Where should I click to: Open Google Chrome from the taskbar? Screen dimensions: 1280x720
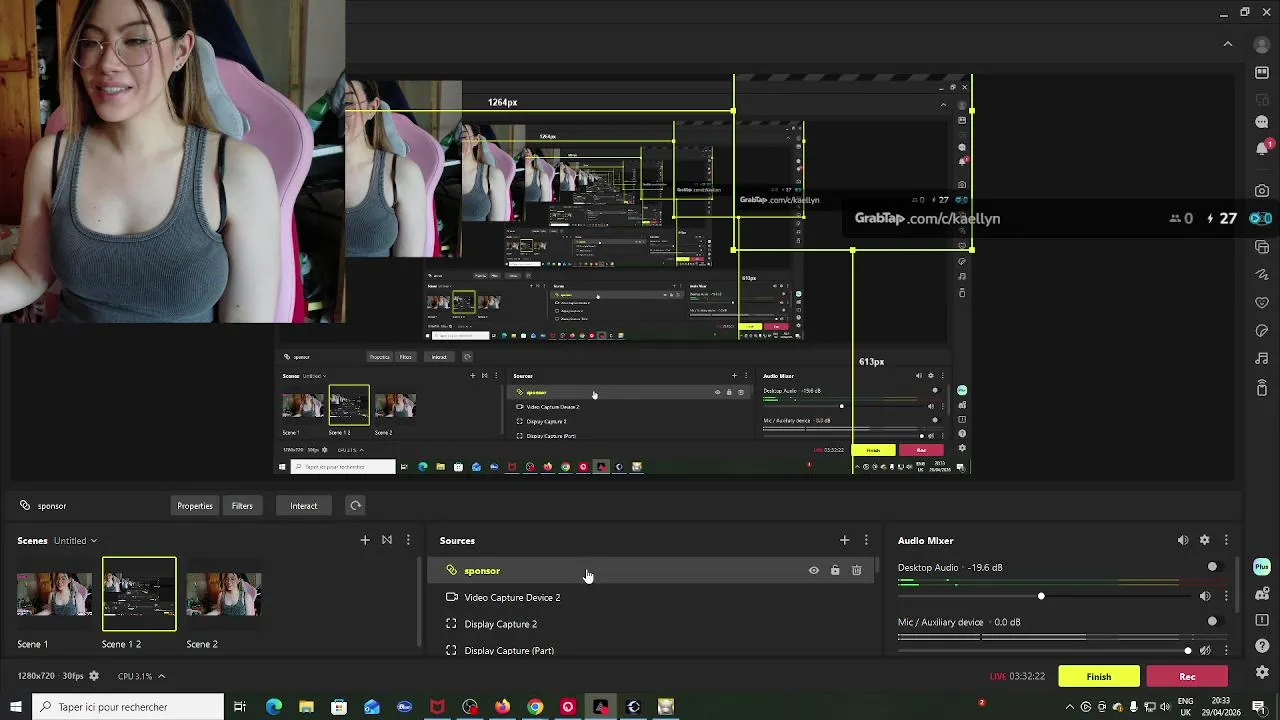coord(535,707)
